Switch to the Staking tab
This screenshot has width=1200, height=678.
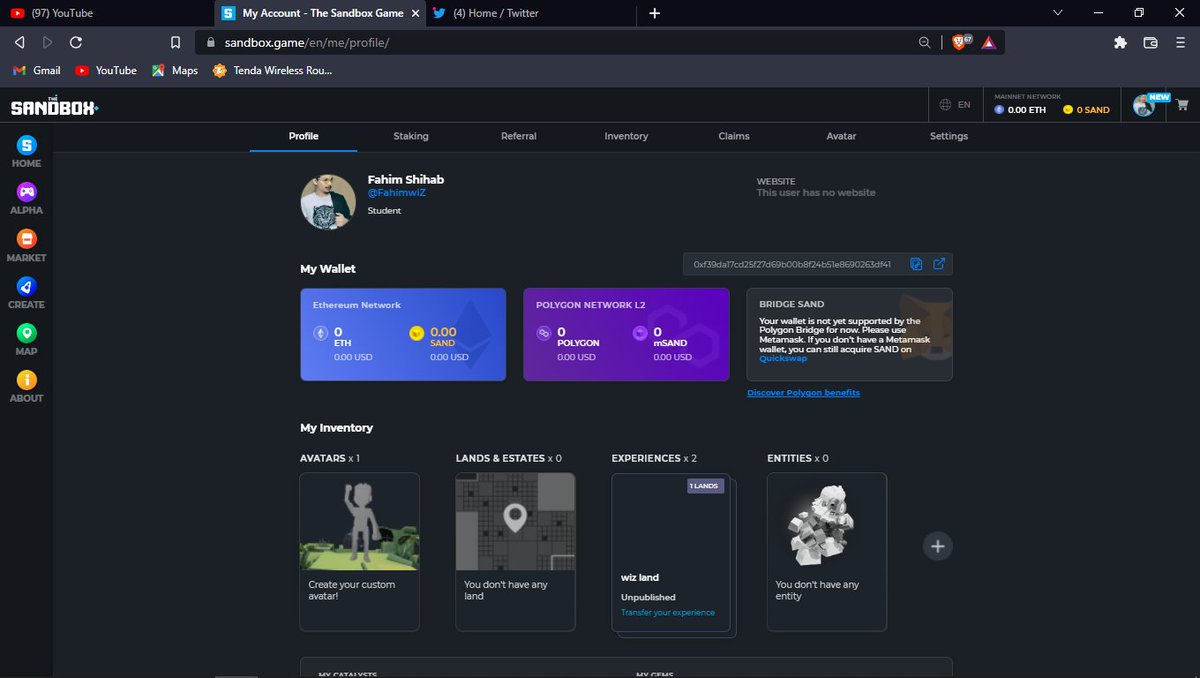pos(411,136)
